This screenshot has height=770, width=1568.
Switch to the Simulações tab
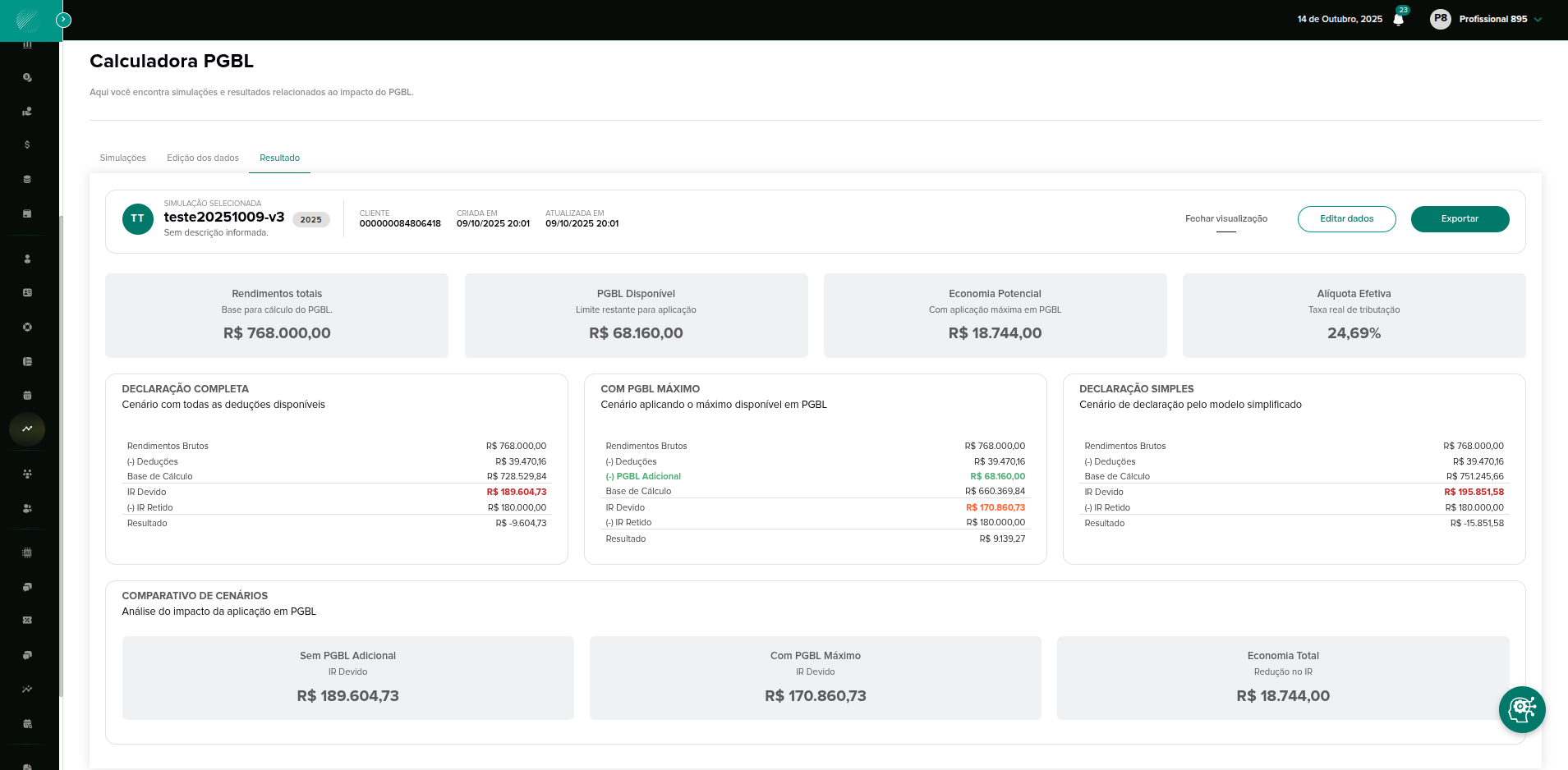123,158
